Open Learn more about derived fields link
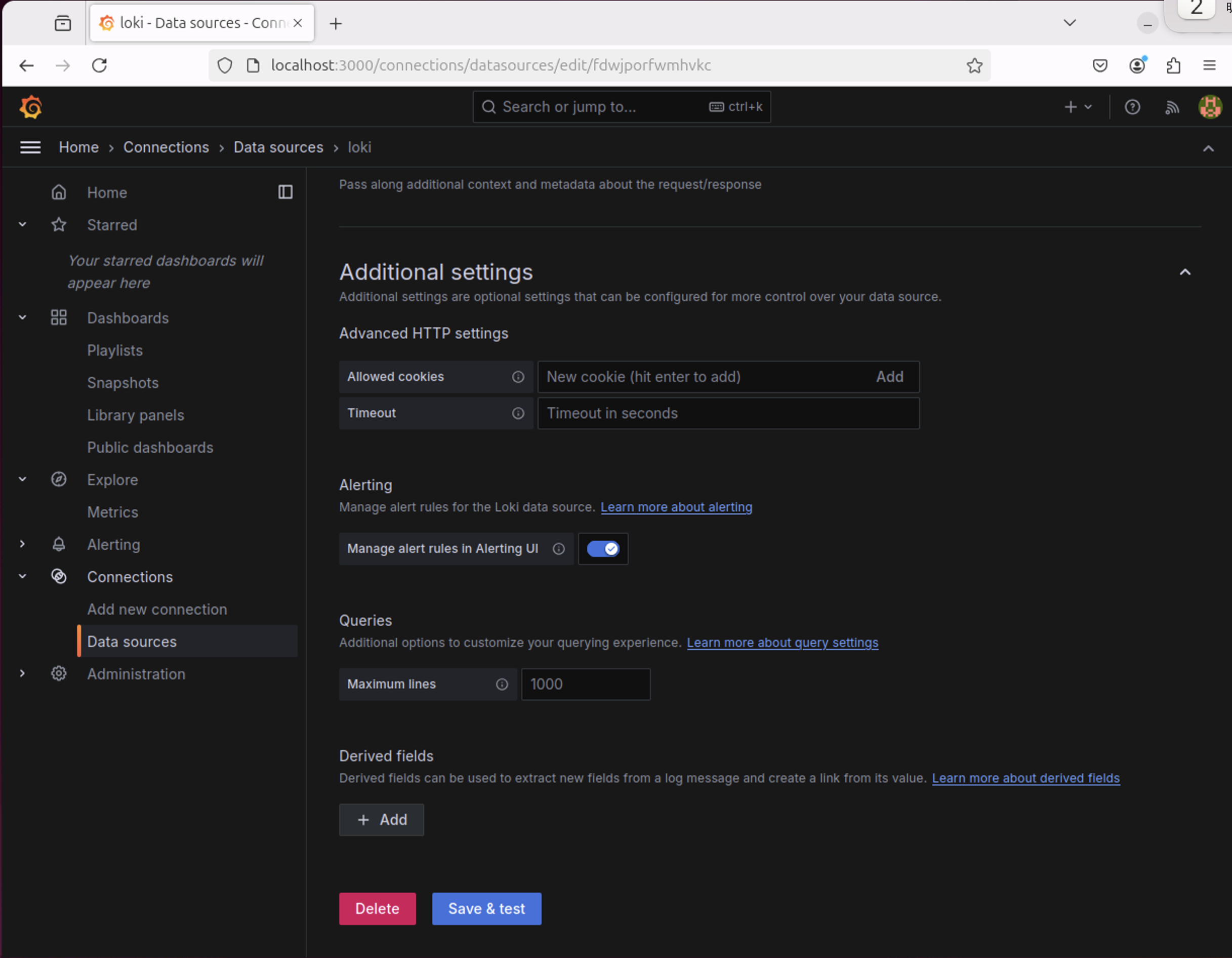This screenshot has height=958, width=1232. [x=1025, y=778]
